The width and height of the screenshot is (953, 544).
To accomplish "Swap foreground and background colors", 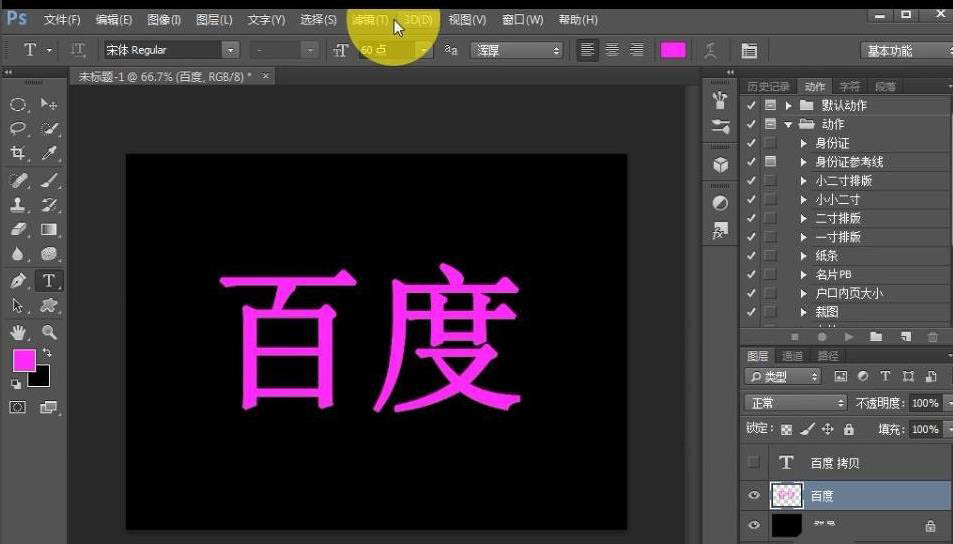I will tap(47, 353).
